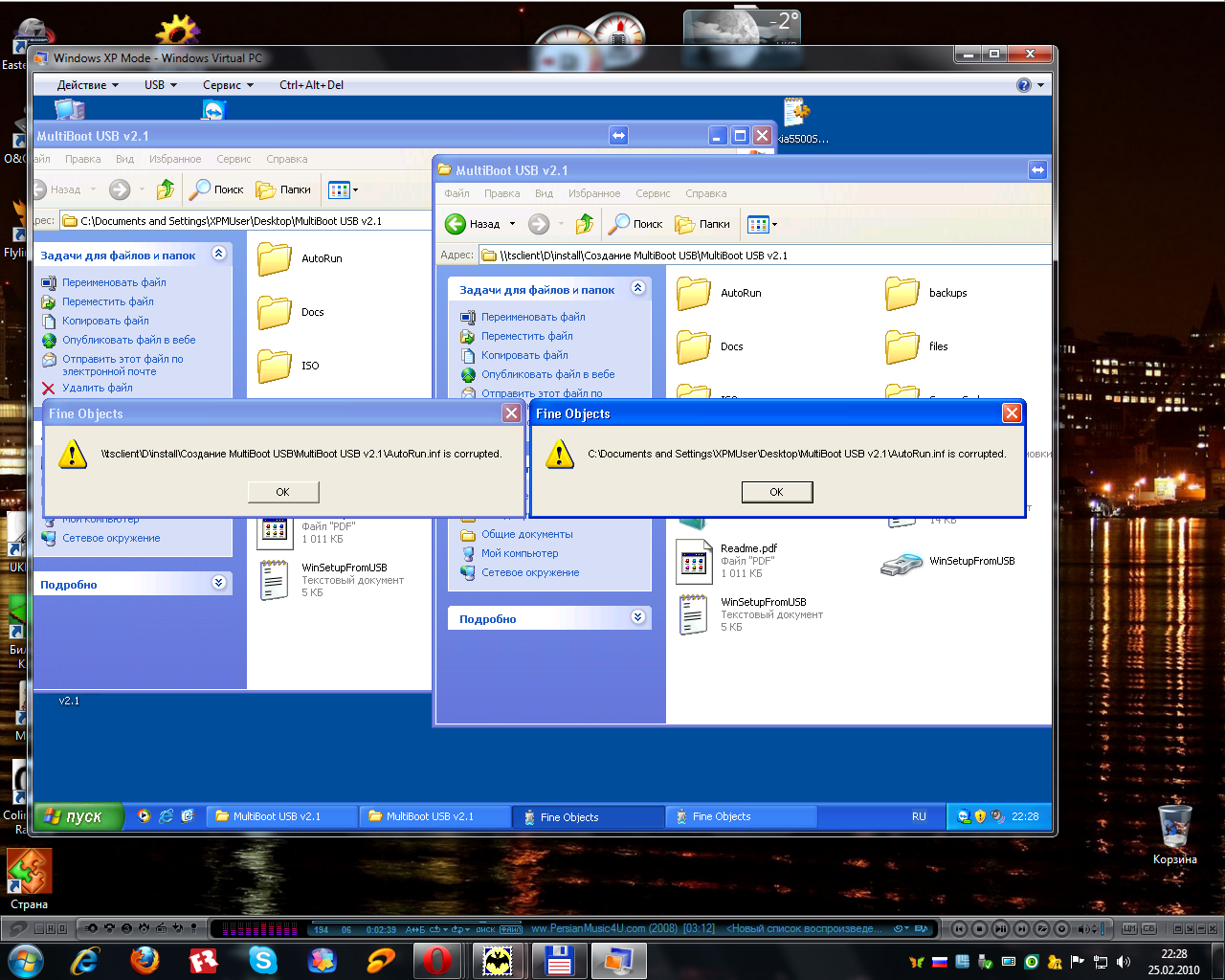This screenshot has width=1225, height=980.
Task: Expand the Подробно panel in right window
Action: 638,617
